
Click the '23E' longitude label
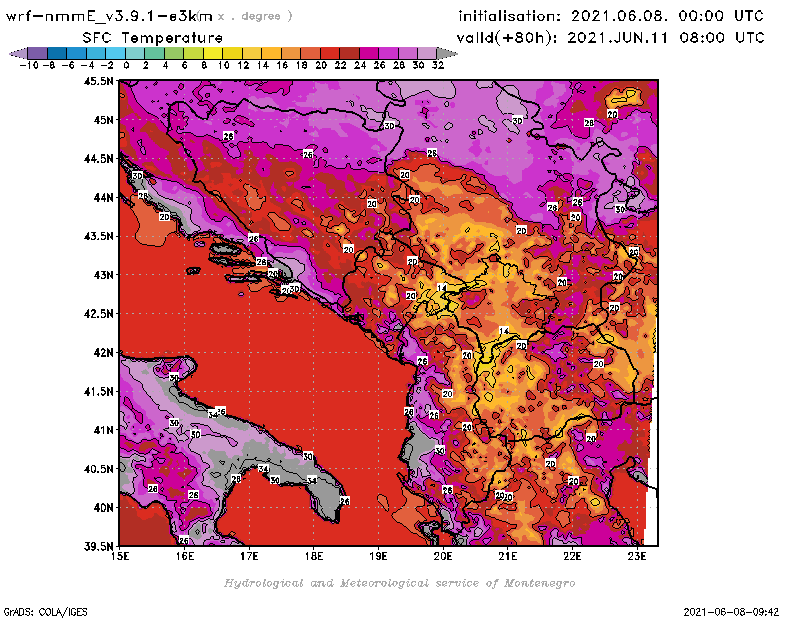[x=637, y=556]
